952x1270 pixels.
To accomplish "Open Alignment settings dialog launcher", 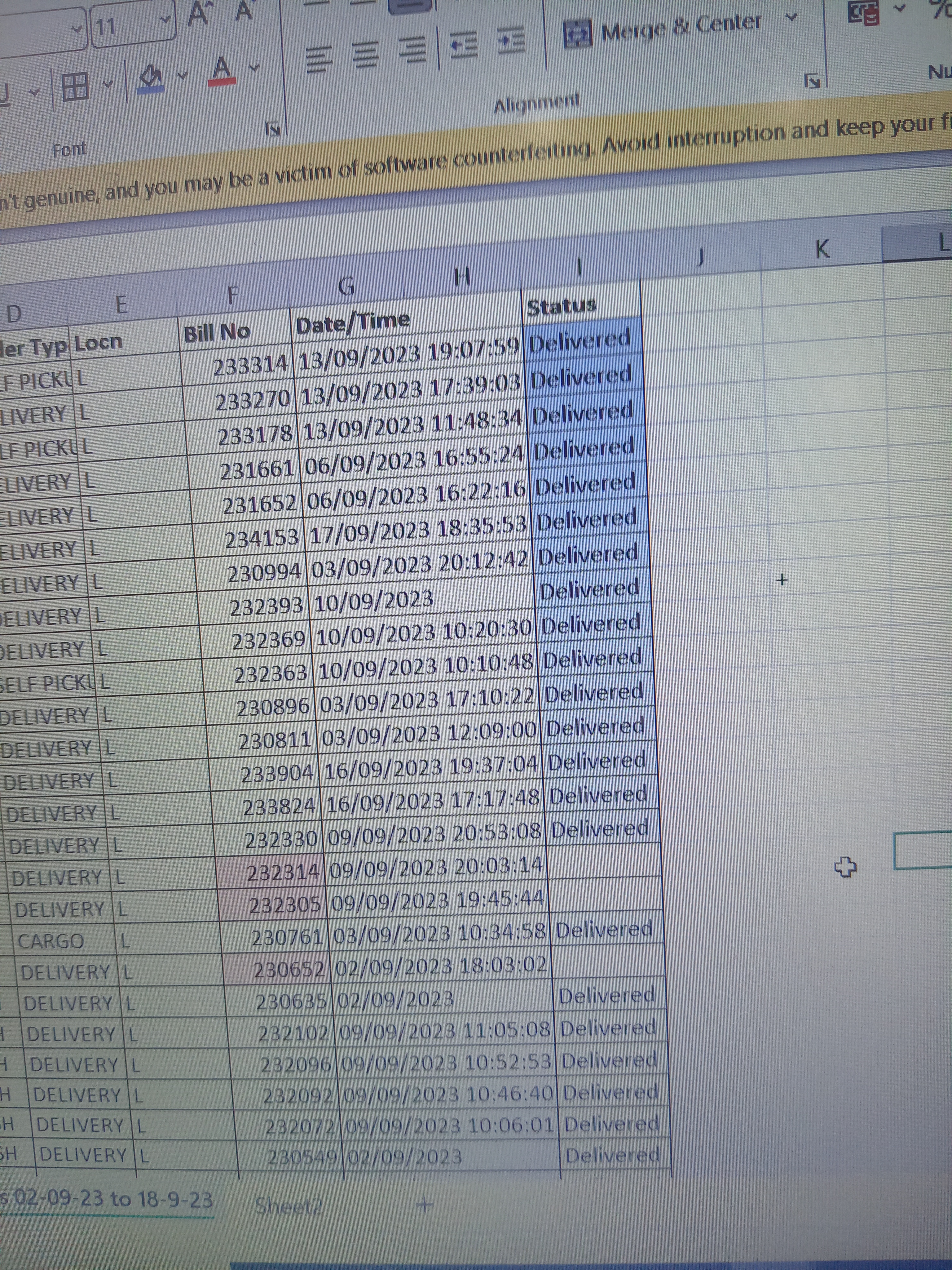I will point(812,81).
